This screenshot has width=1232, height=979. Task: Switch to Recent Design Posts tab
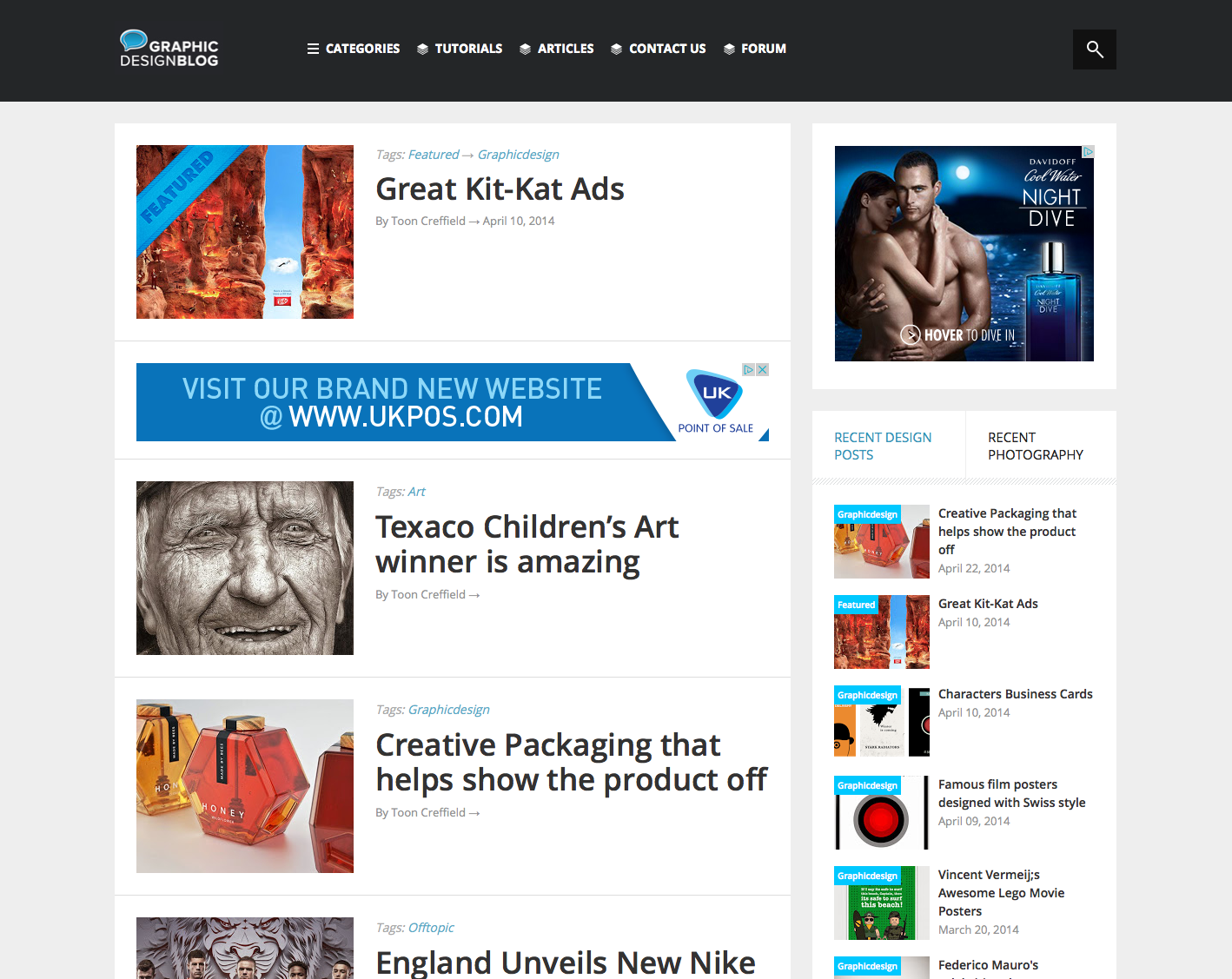889,446
